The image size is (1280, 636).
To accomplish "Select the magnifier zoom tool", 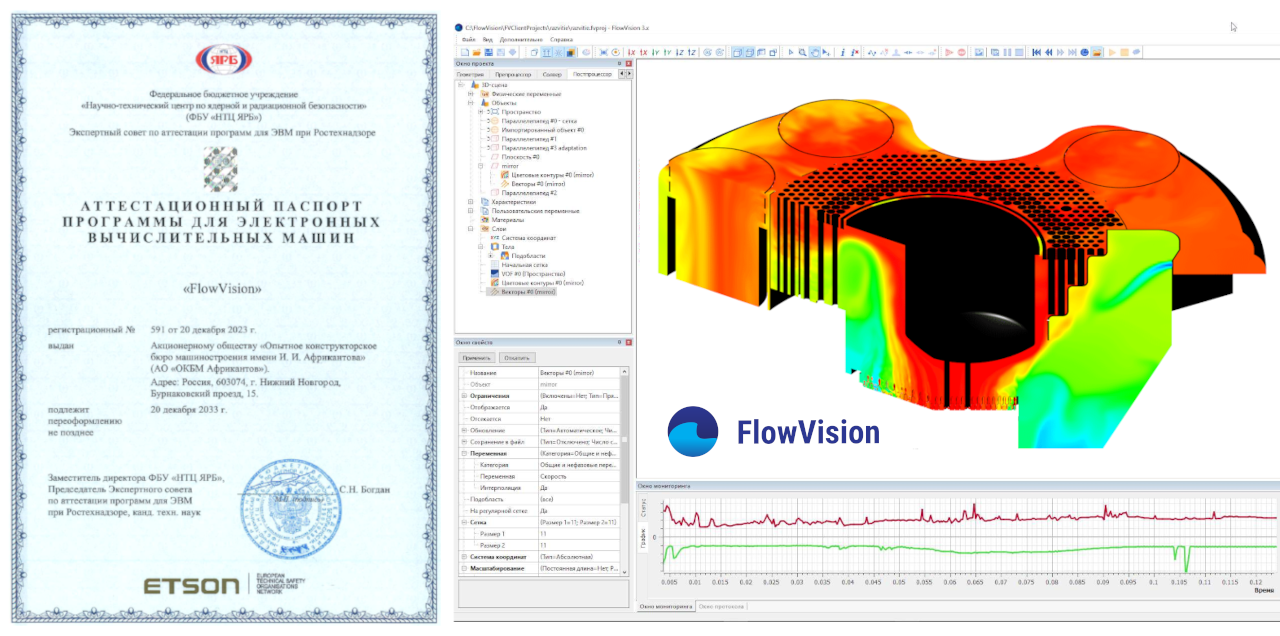I will (802, 52).
